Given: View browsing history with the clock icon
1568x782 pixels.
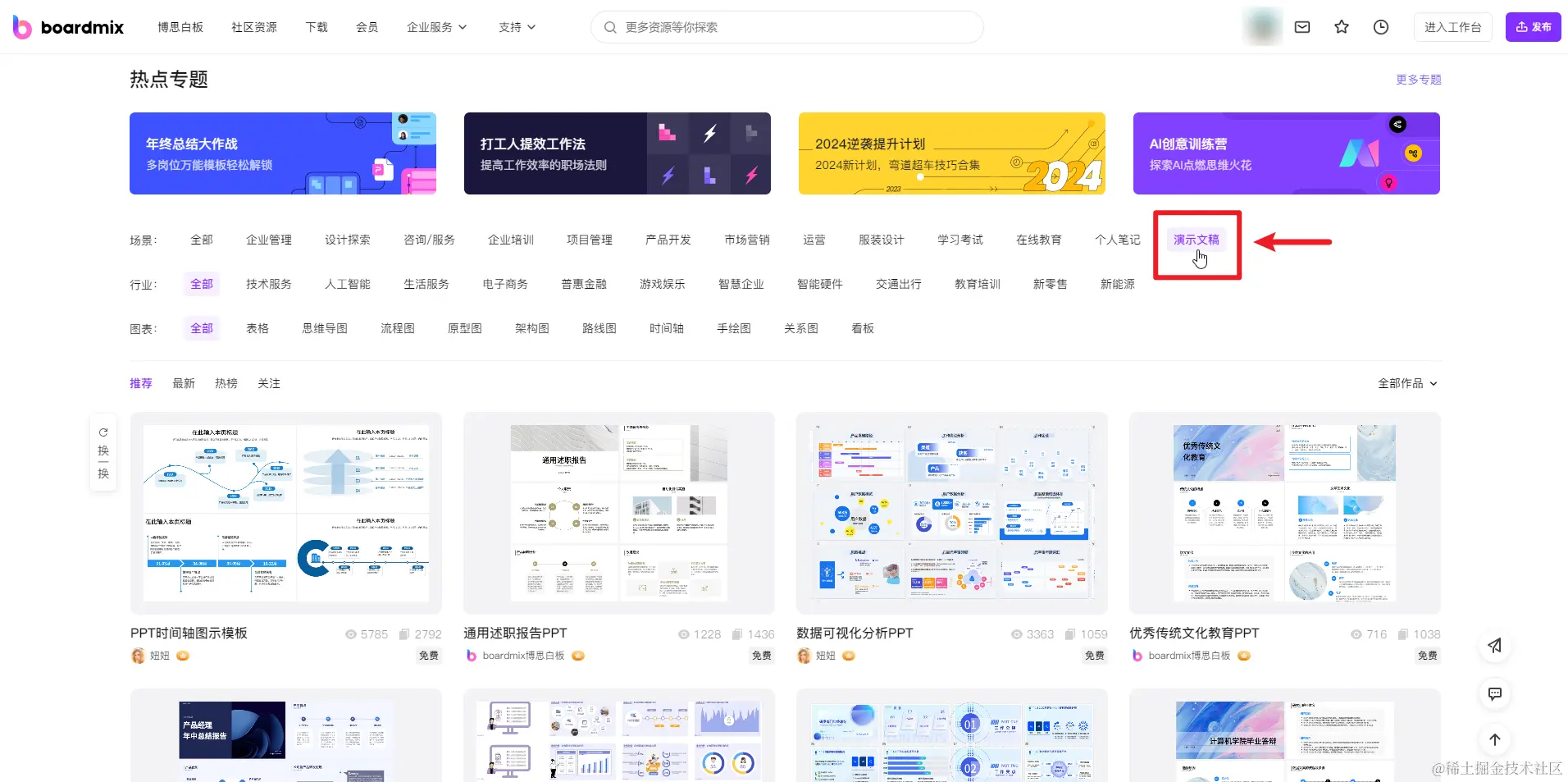Looking at the screenshot, I should (x=1380, y=26).
